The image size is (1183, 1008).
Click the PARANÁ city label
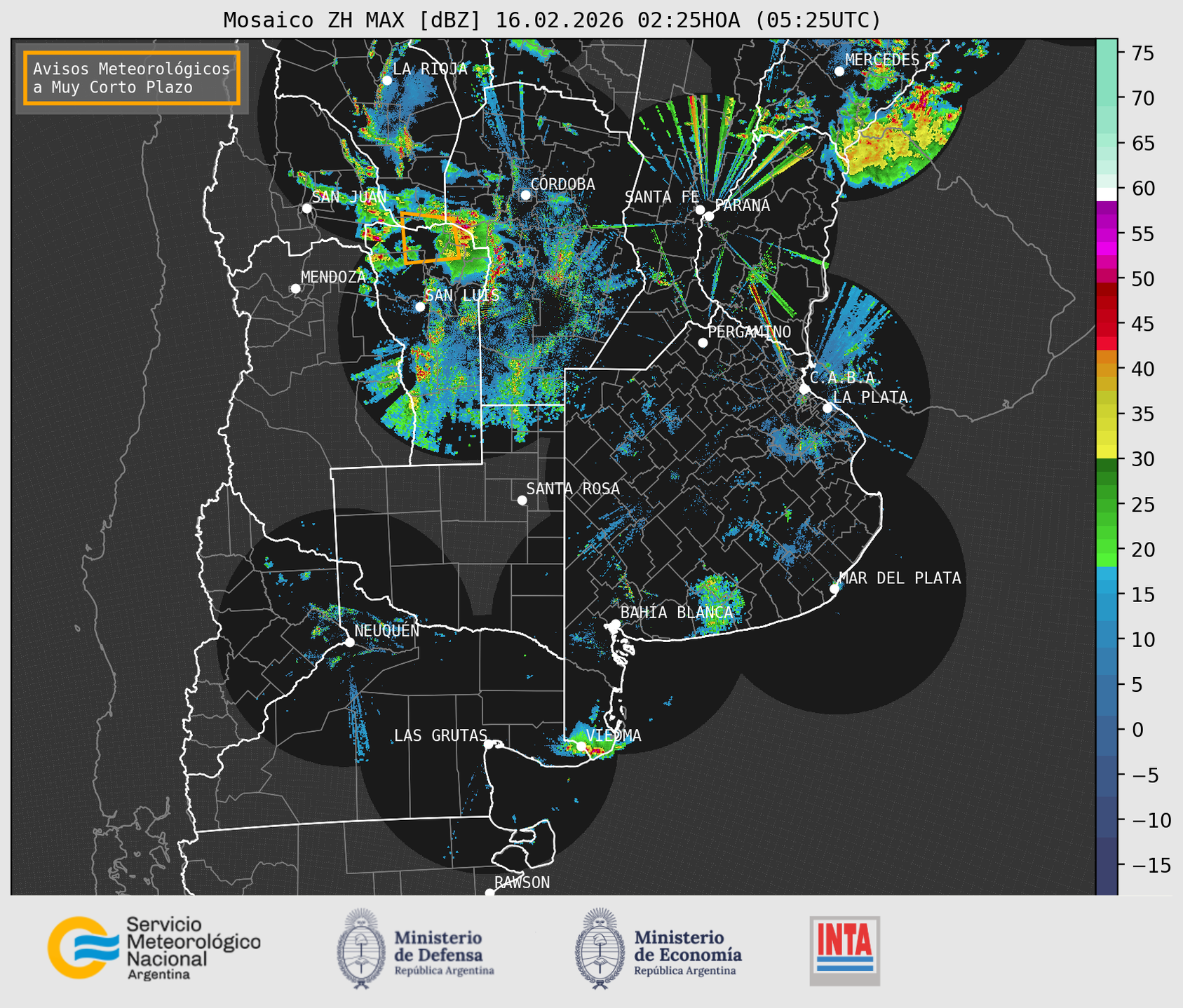click(743, 205)
